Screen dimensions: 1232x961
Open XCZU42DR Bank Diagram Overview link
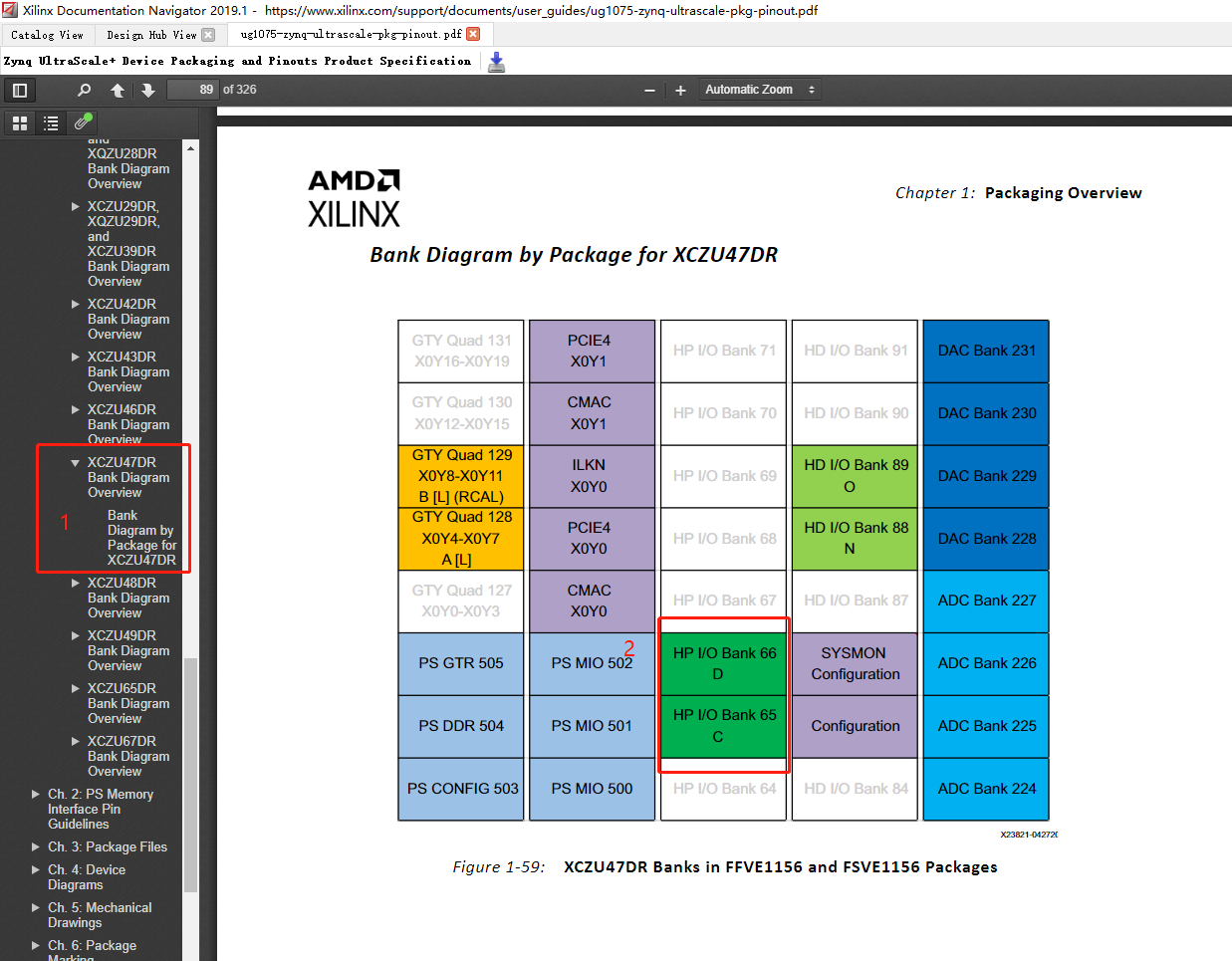[x=128, y=319]
